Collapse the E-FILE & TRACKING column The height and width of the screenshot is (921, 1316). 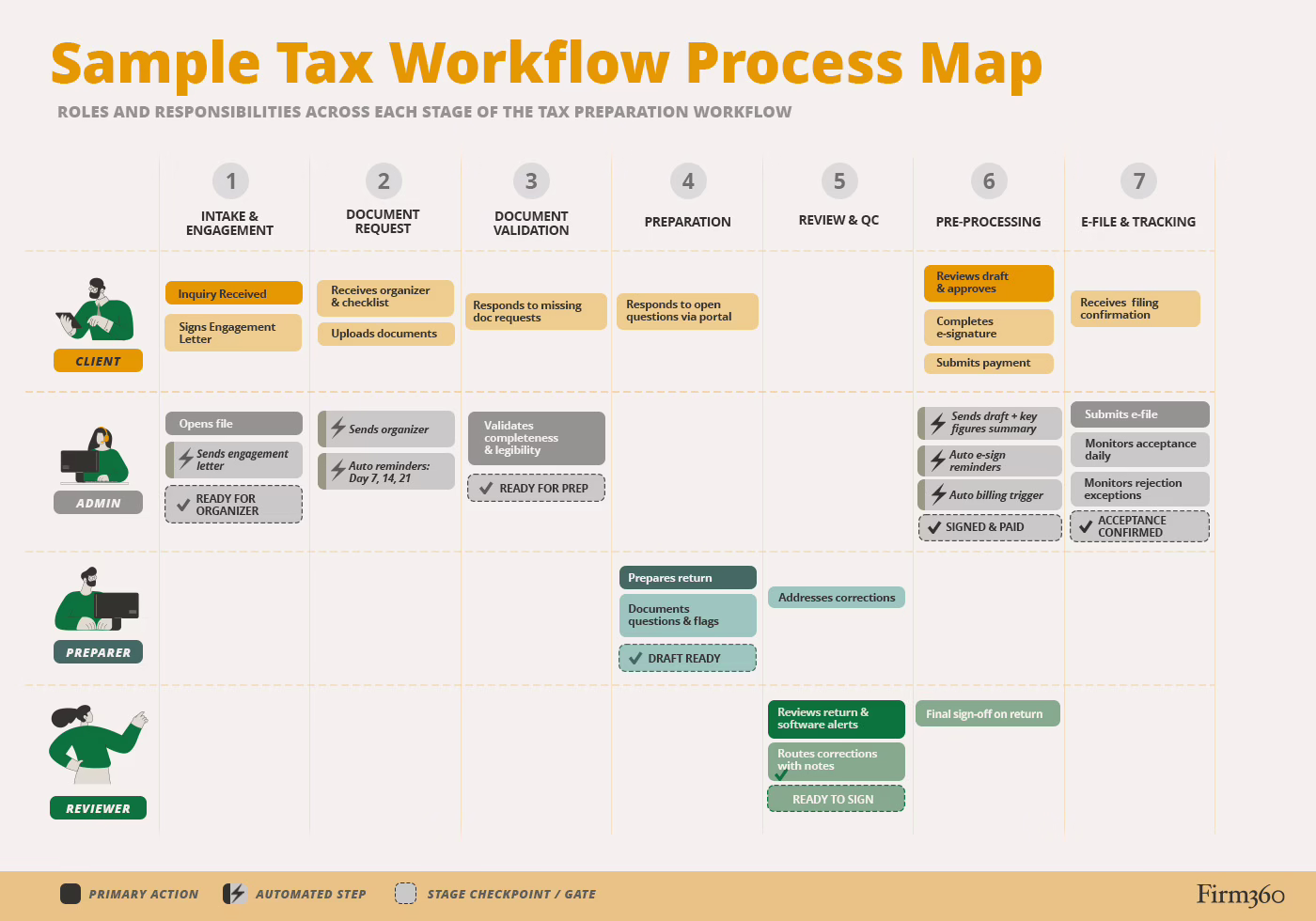click(x=1138, y=221)
